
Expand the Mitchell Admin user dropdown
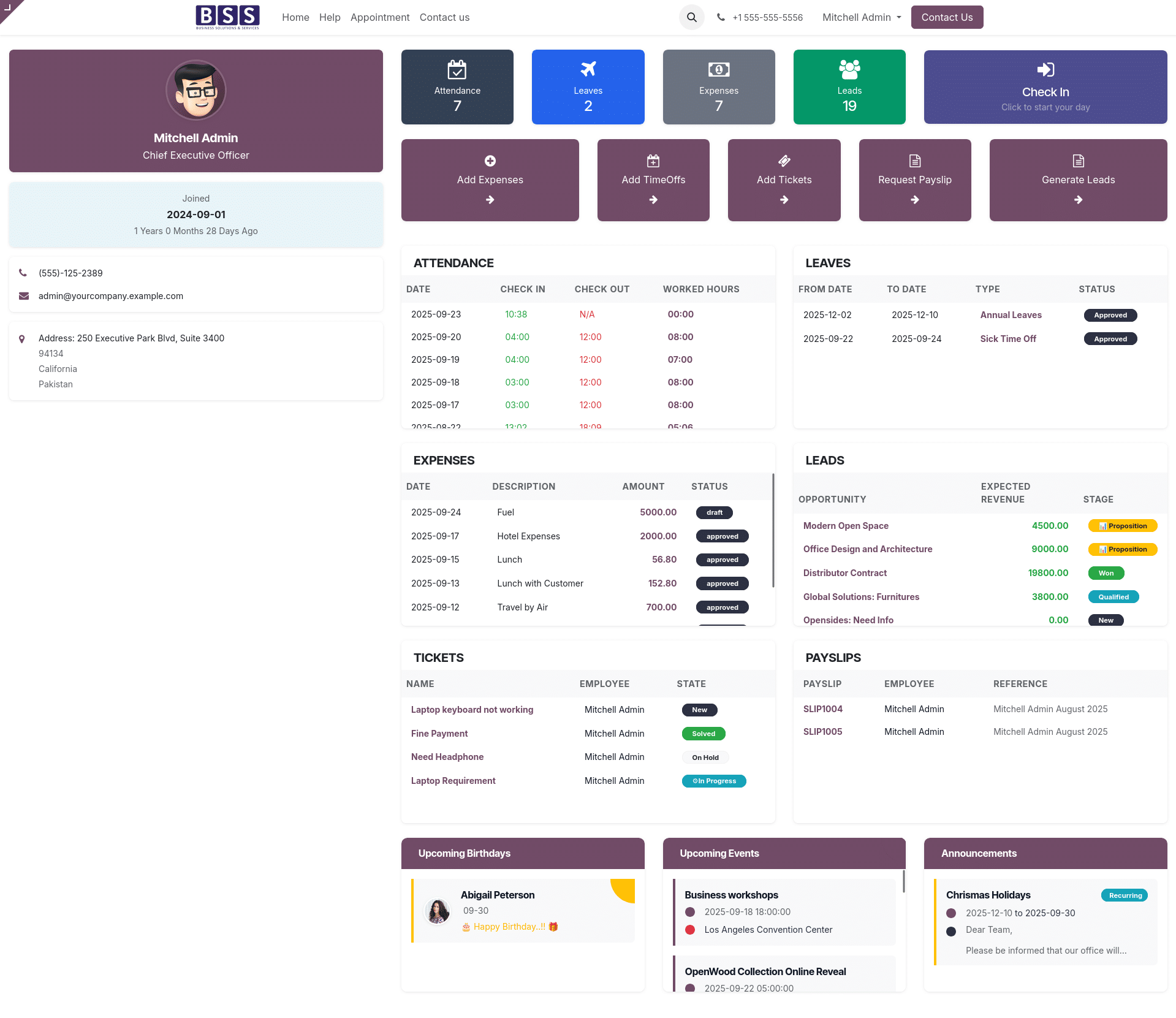862,17
